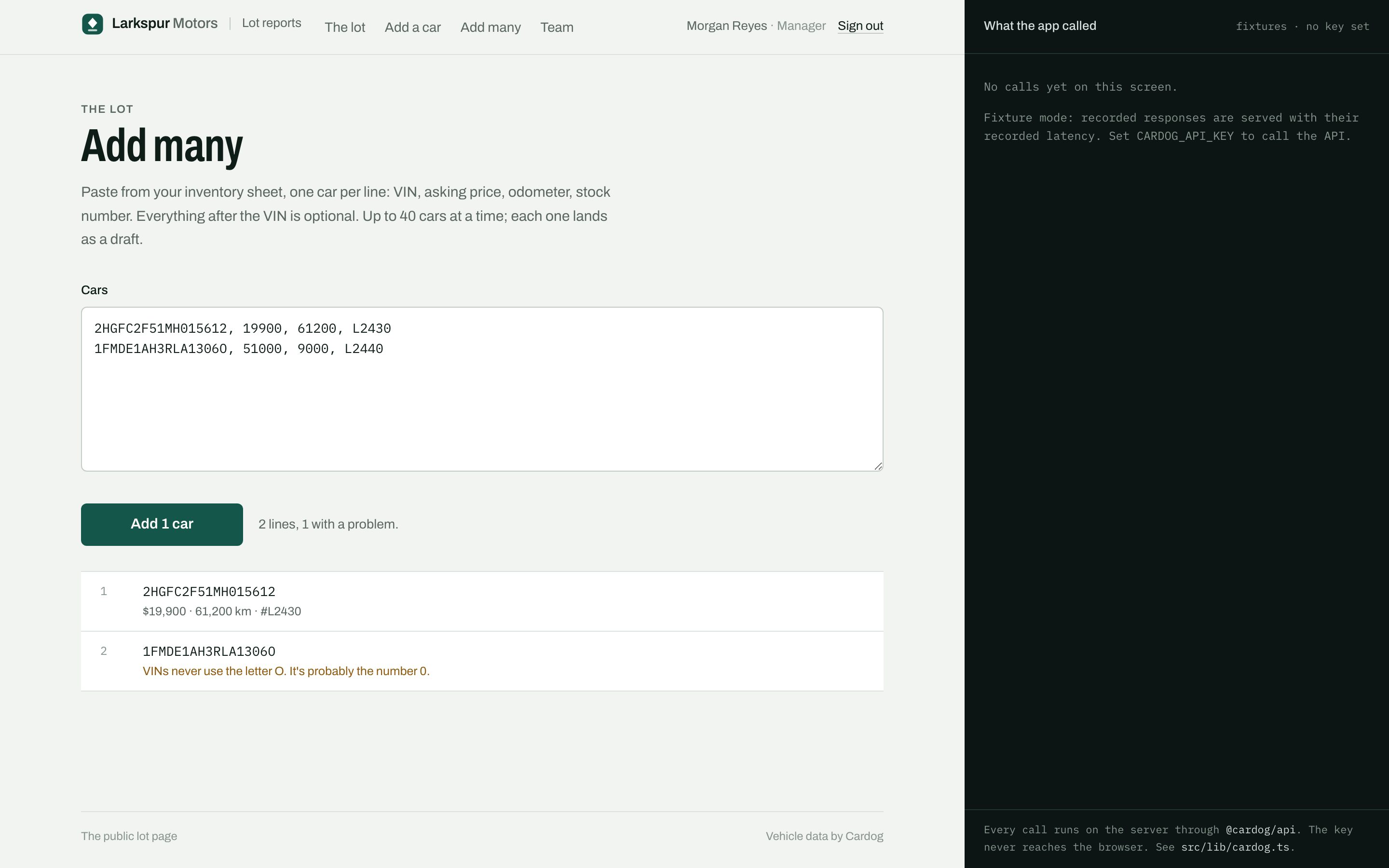Click the Lot reports label
Viewport: 1389px width, 868px height.
(272, 23)
